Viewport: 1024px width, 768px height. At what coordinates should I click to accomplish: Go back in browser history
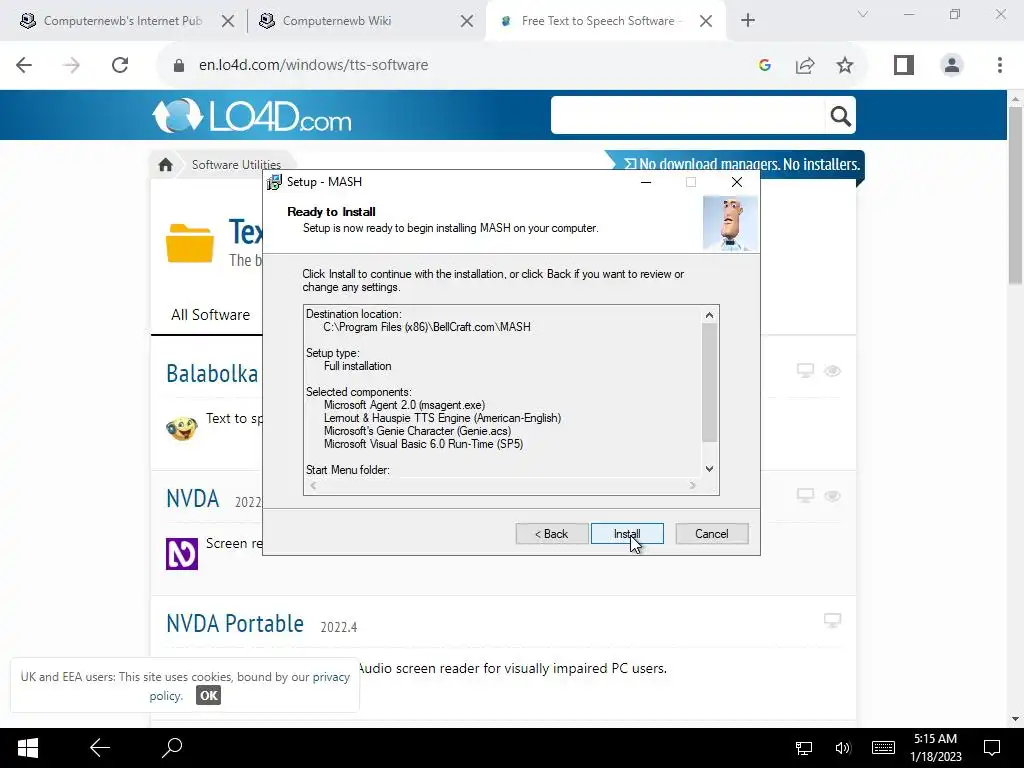(x=24, y=65)
